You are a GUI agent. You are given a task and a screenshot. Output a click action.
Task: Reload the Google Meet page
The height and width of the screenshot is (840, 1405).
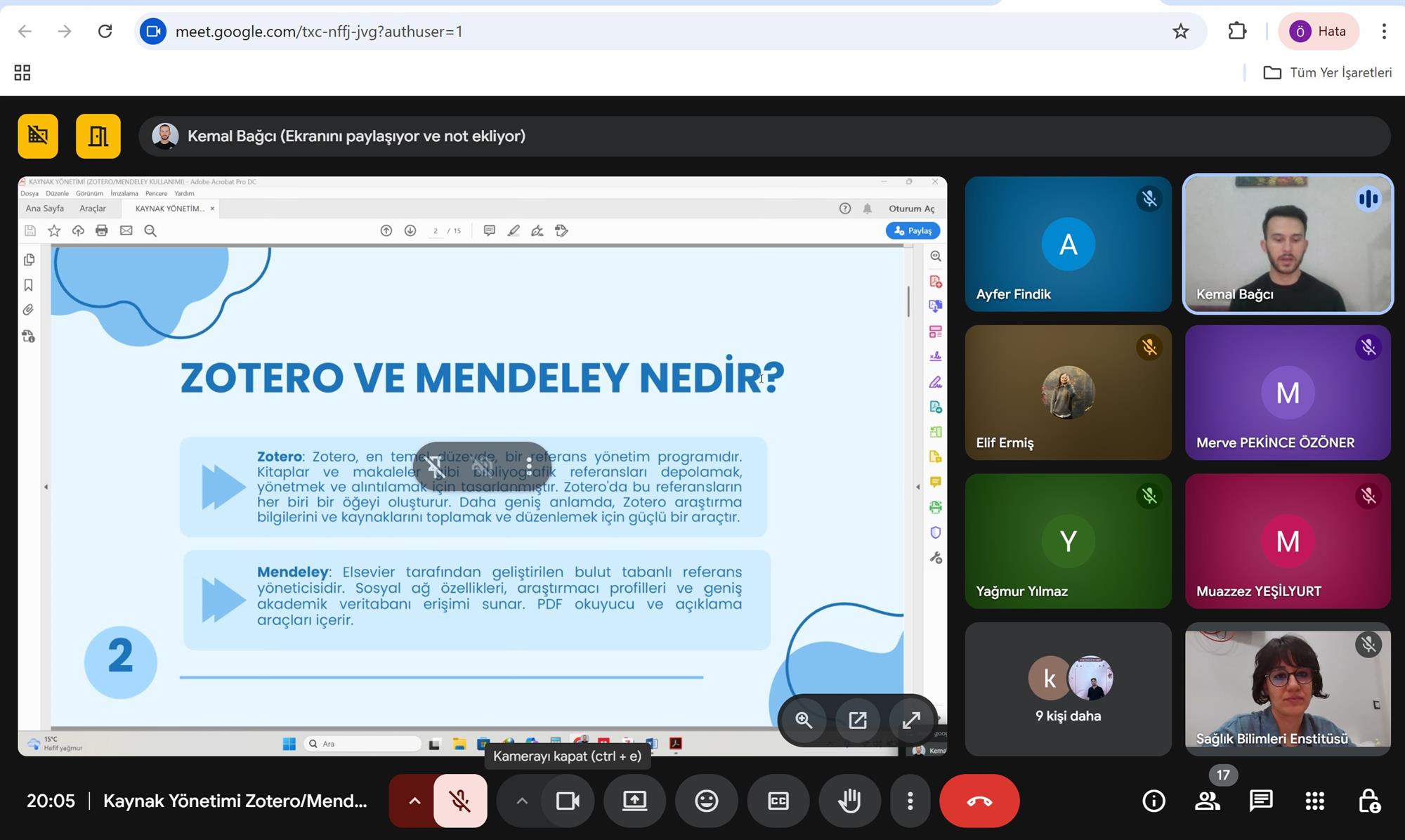[x=105, y=31]
